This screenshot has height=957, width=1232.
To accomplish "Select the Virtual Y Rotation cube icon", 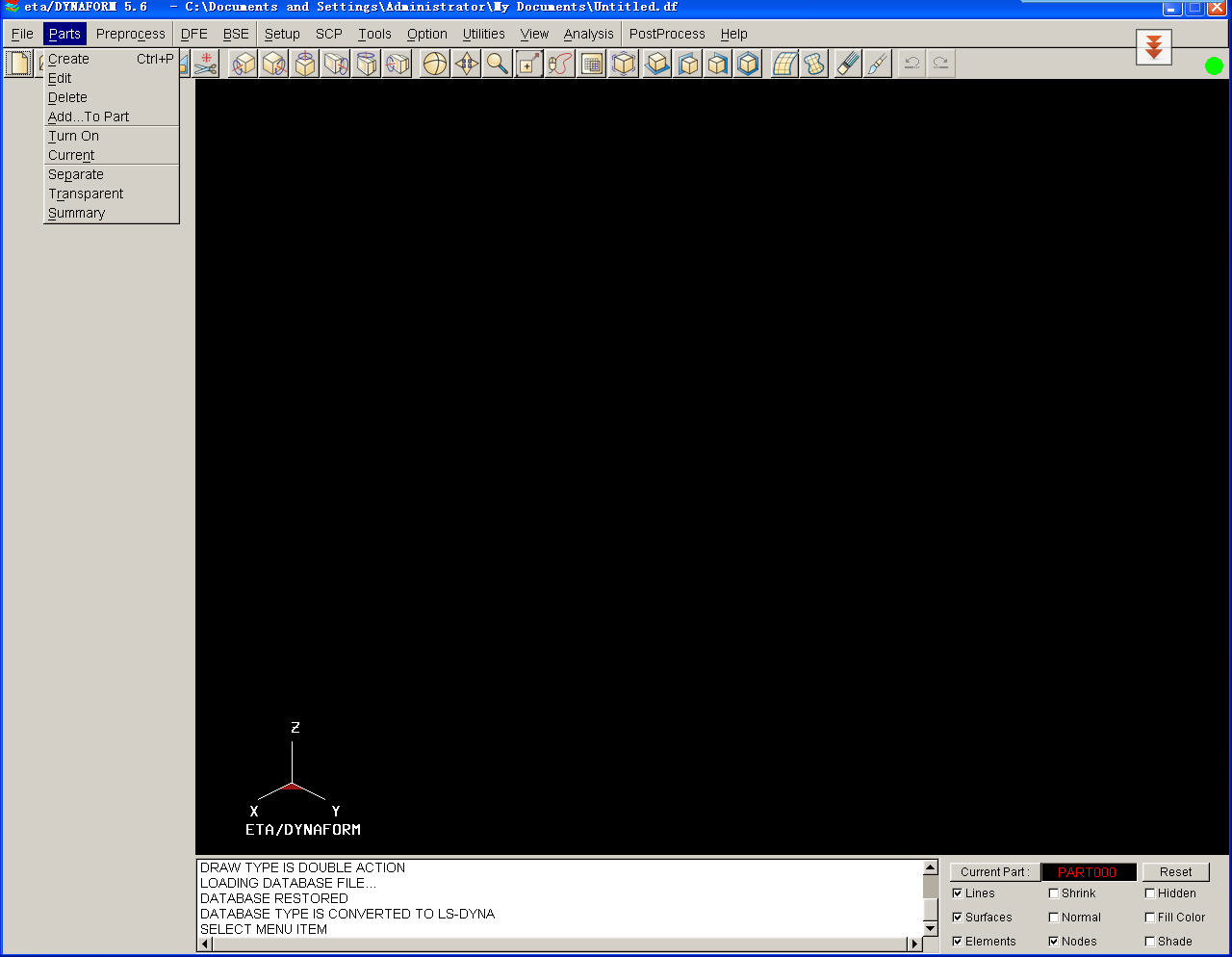I will point(274,64).
